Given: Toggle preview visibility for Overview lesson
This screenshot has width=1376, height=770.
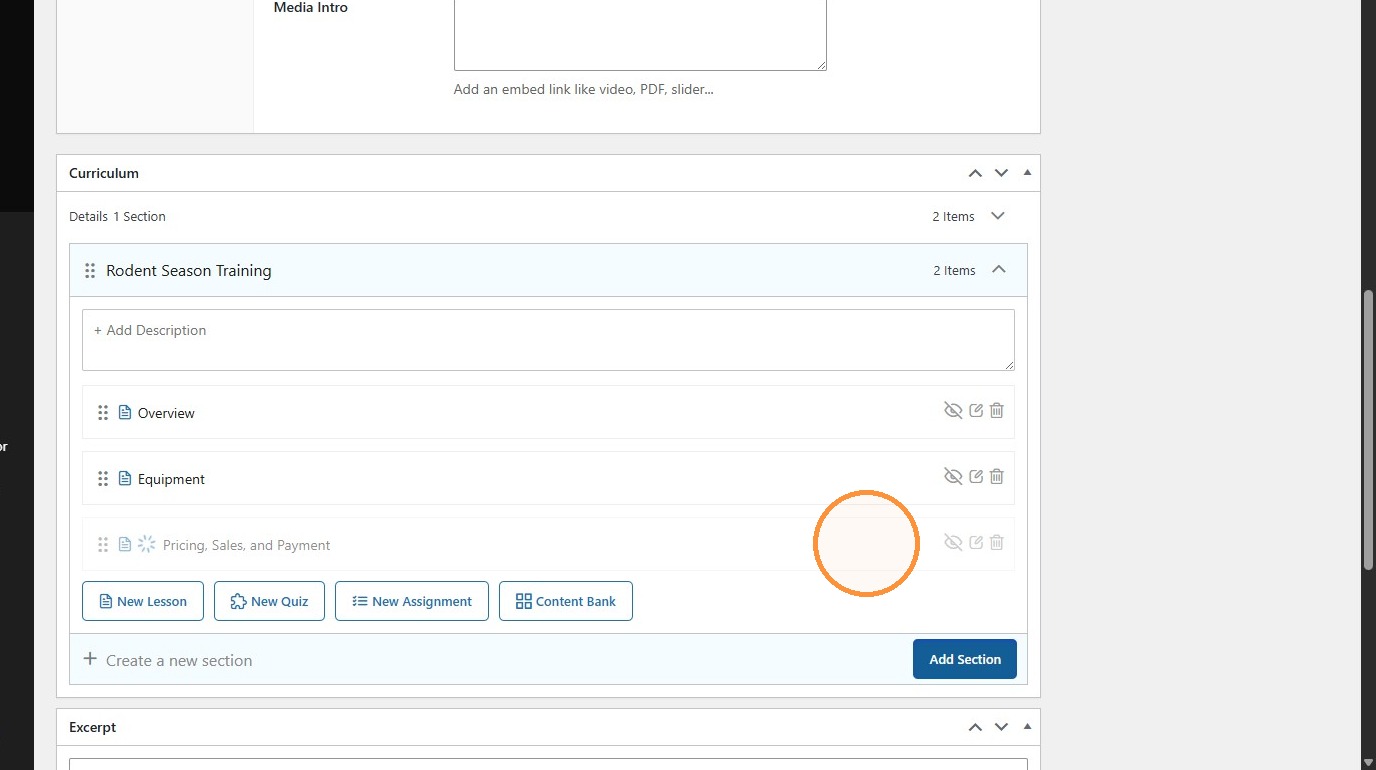Looking at the screenshot, I should click(953, 411).
